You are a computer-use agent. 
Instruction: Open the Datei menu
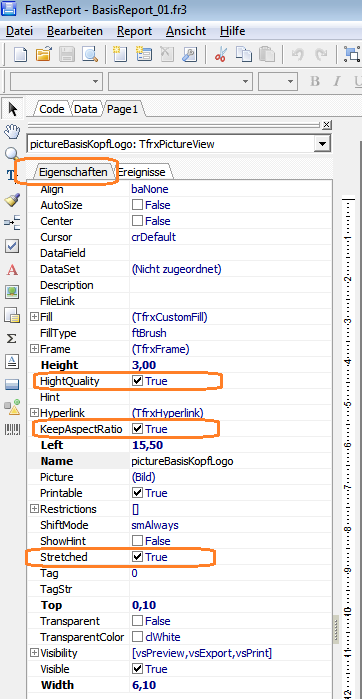coord(20,31)
